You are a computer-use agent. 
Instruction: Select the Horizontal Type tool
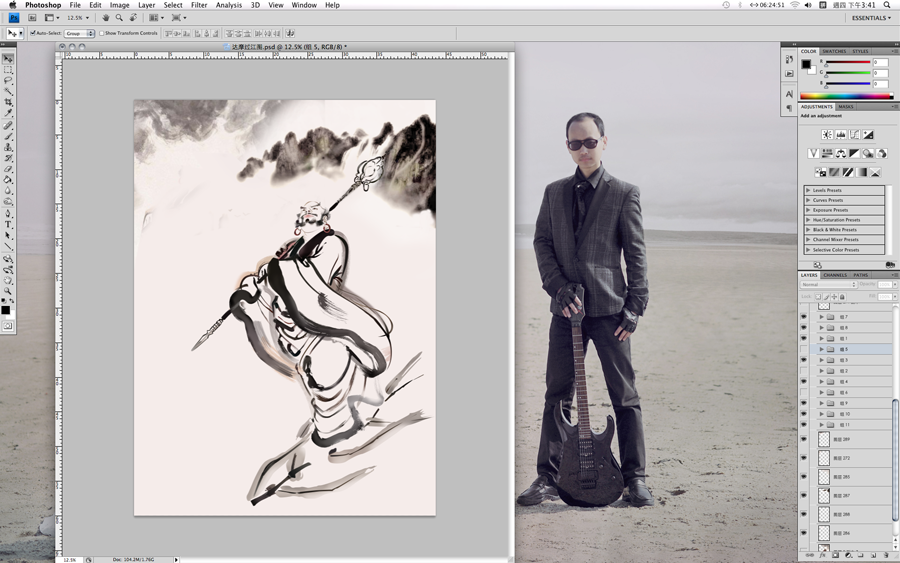[7, 224]
